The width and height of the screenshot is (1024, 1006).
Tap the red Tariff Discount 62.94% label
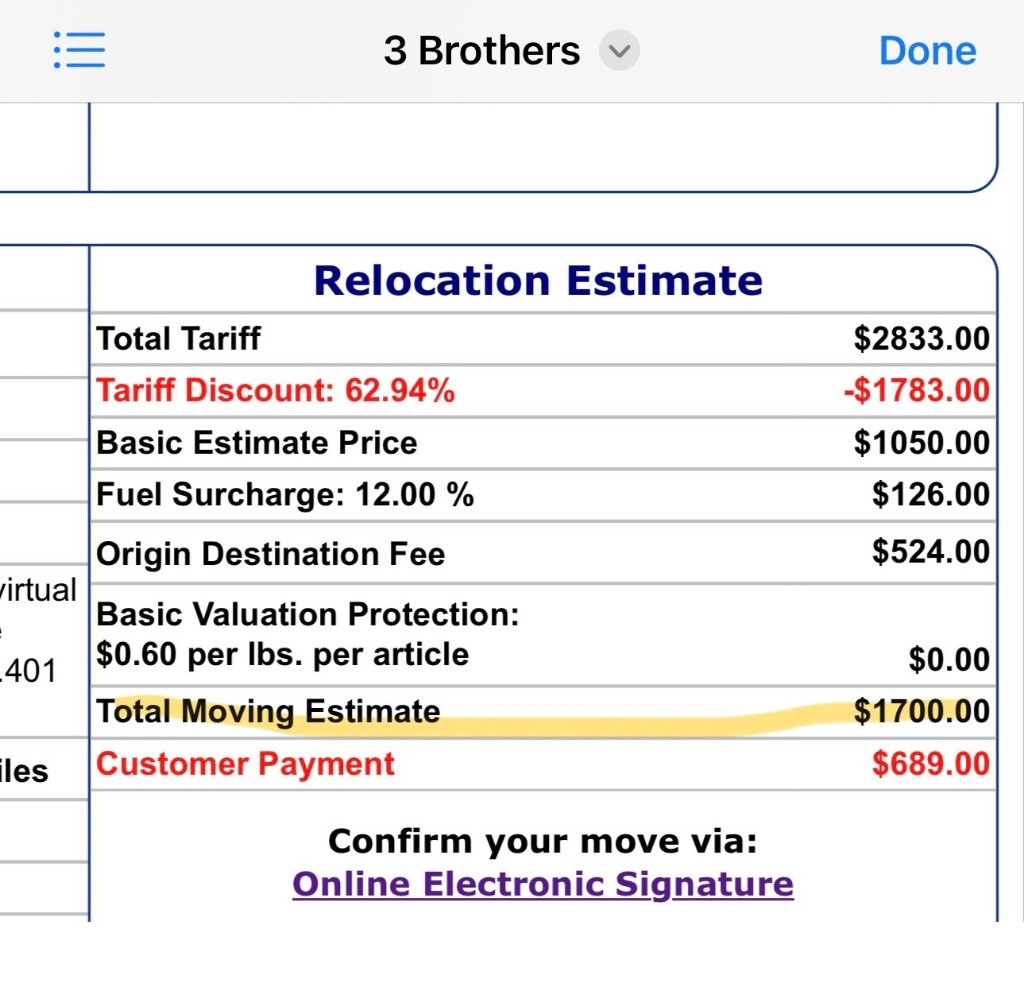pyautogui.click(x=275, y=390)
